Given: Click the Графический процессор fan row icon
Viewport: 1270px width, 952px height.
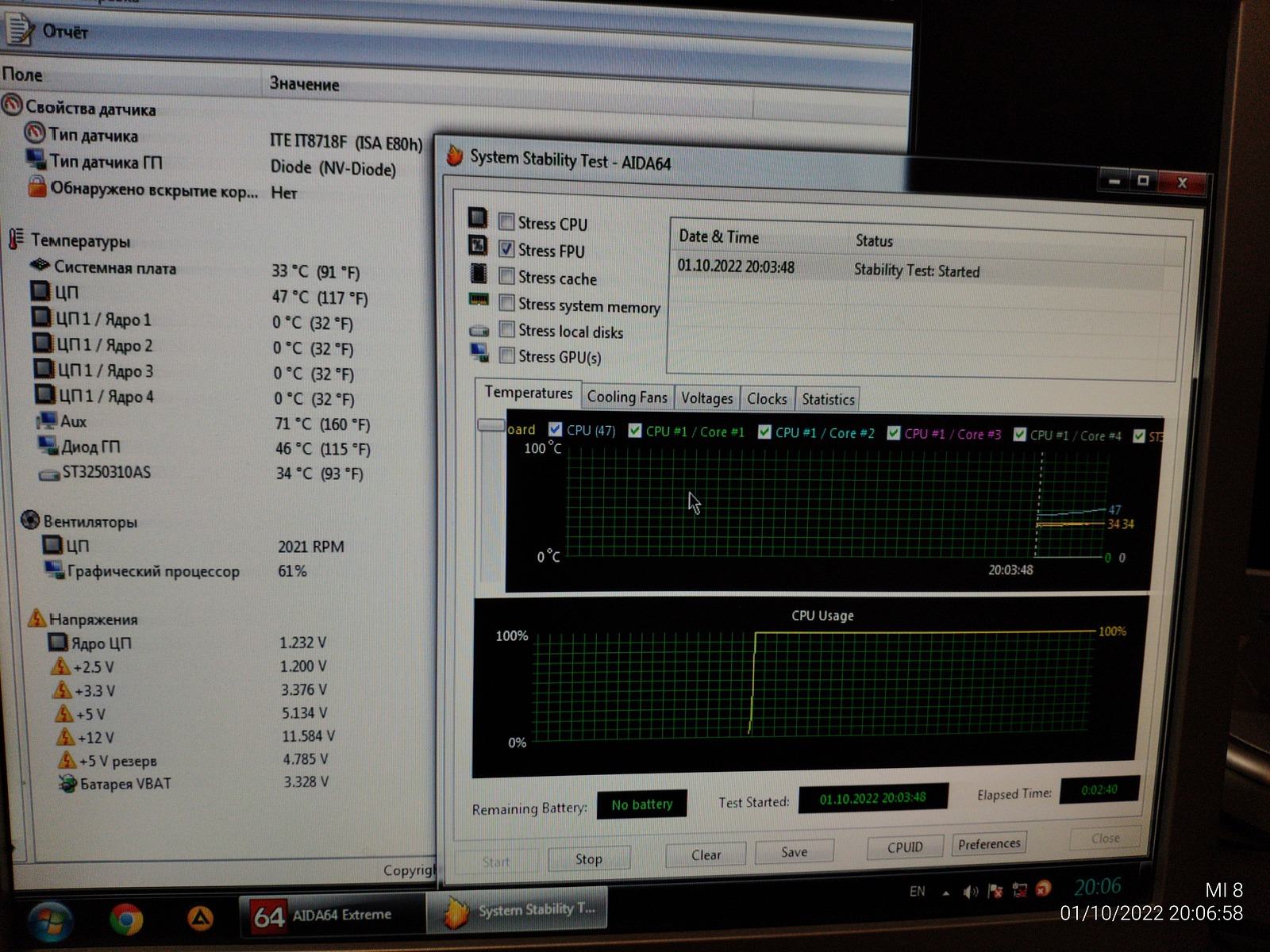Looking at the screenshot, I should tap(54, 570).
